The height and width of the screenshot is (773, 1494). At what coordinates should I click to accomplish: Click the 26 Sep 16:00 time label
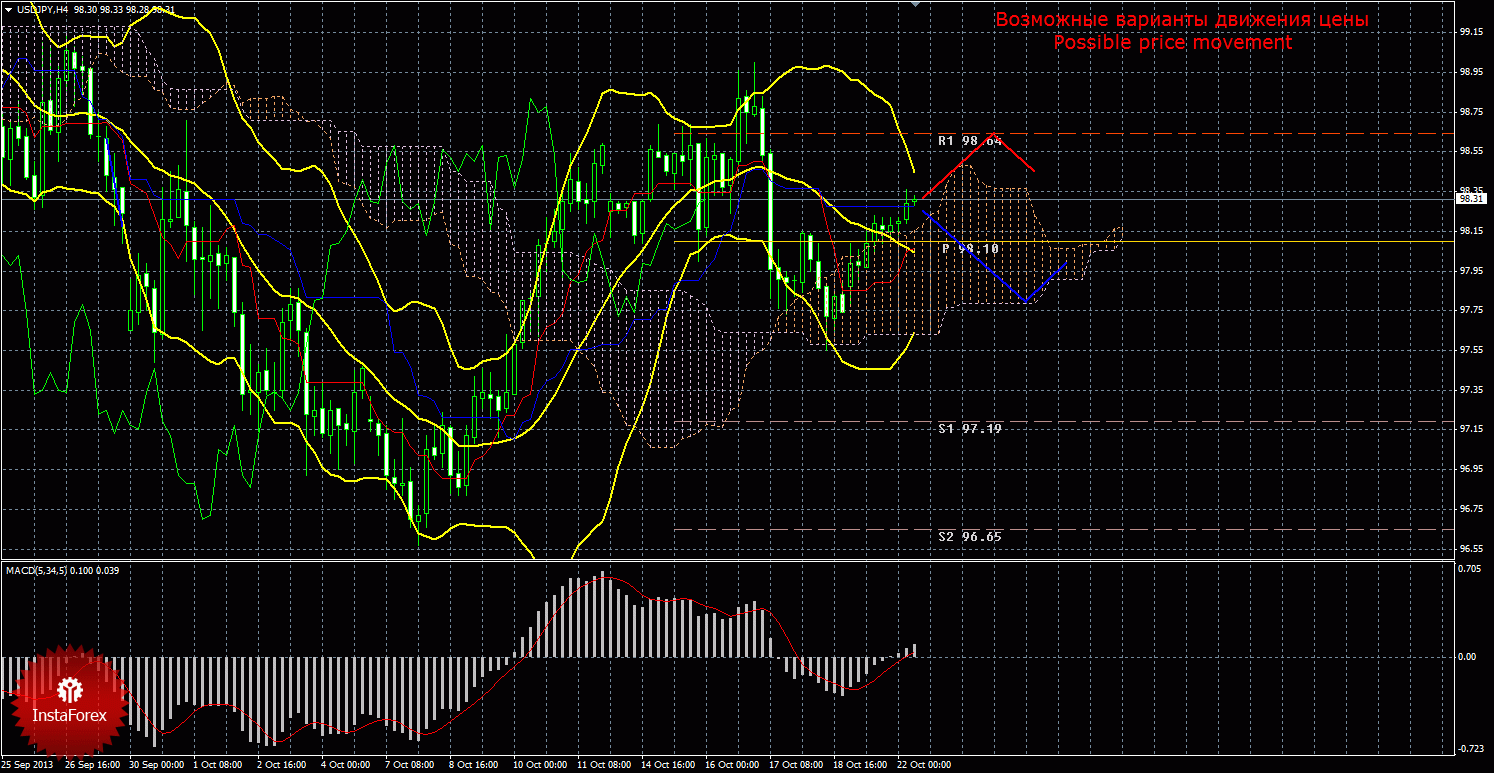coord(92,765)
